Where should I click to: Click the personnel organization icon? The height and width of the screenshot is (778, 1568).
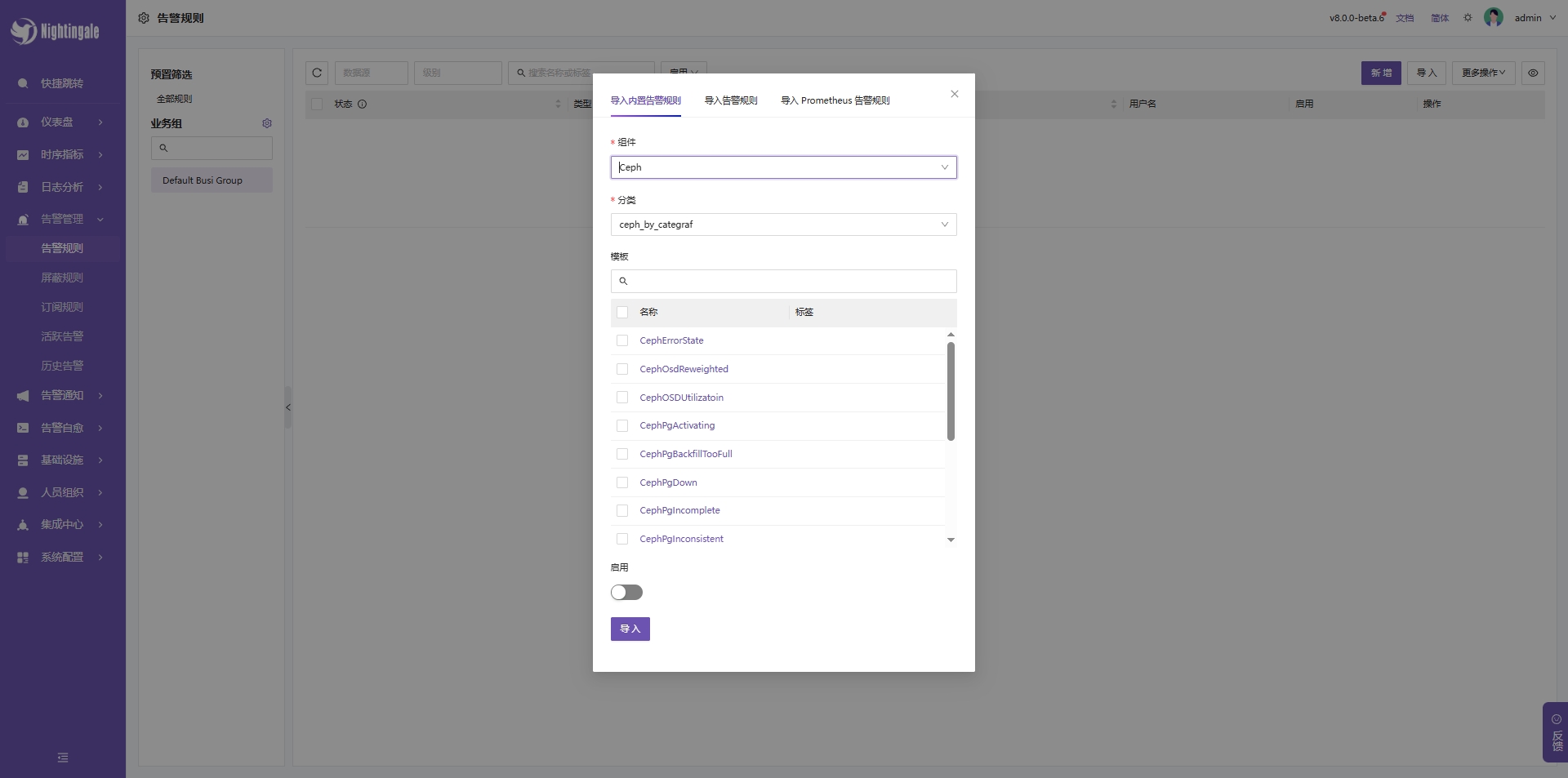[23, 493]
